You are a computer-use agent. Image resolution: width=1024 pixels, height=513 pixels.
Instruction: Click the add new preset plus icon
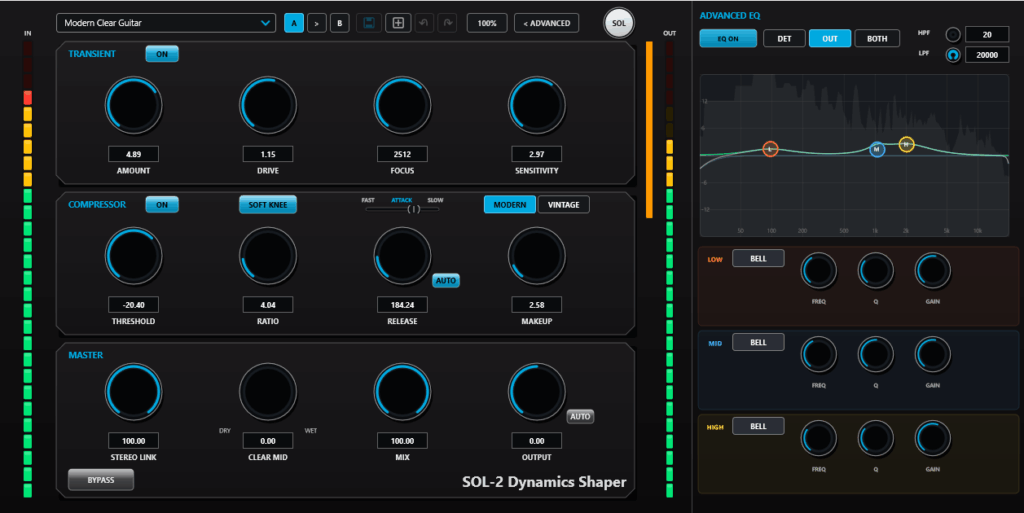pyautogui.click(x=398, y=23)
